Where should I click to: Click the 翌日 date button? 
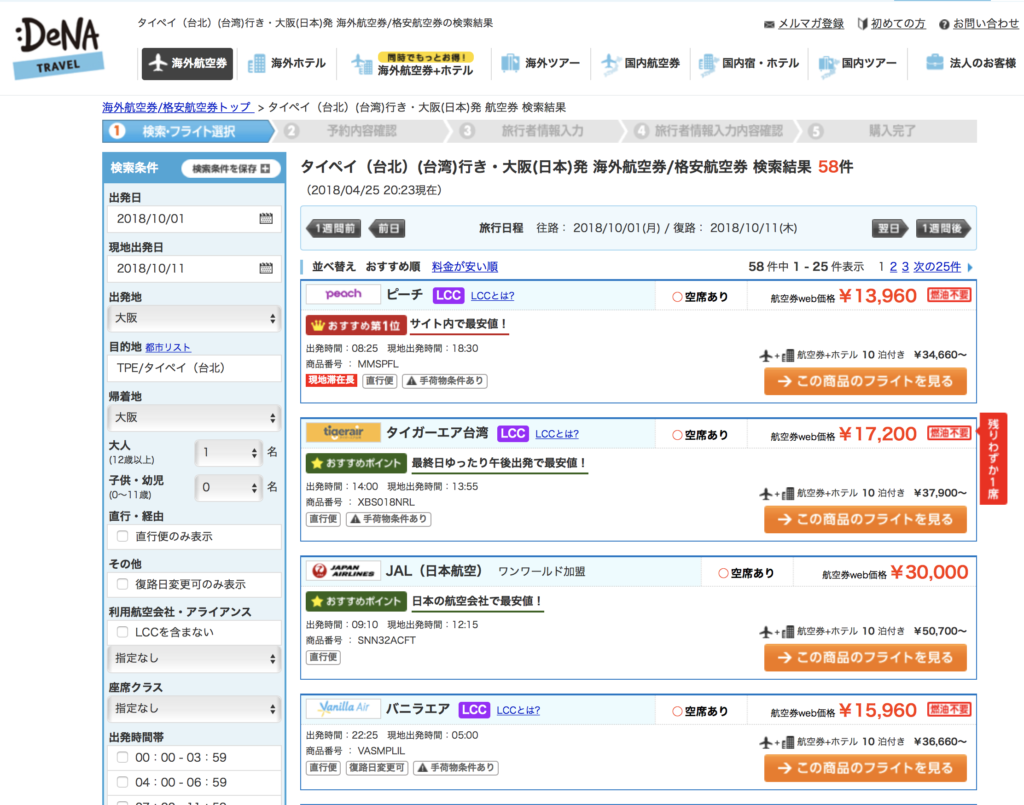click(889, 229)
